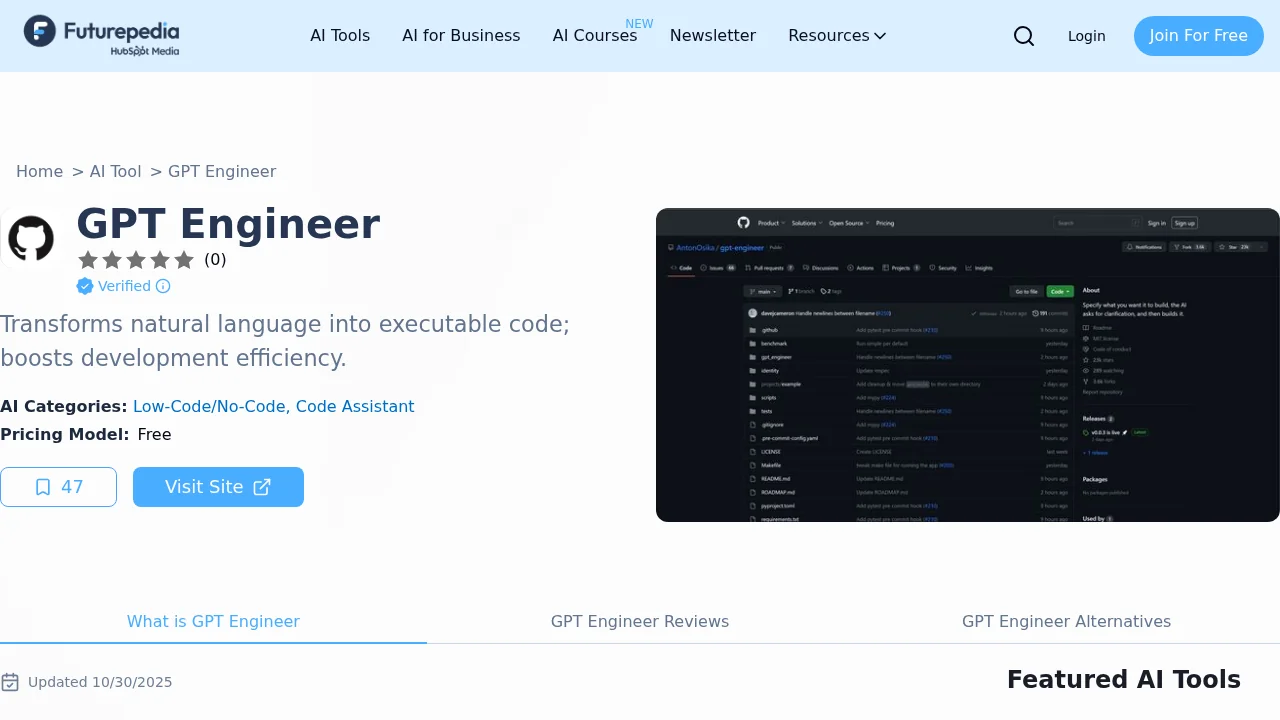Screen dimensions: 1280x720
Task: Click the external-link icon on Visit Site
Action: click(x=262, y=487)
